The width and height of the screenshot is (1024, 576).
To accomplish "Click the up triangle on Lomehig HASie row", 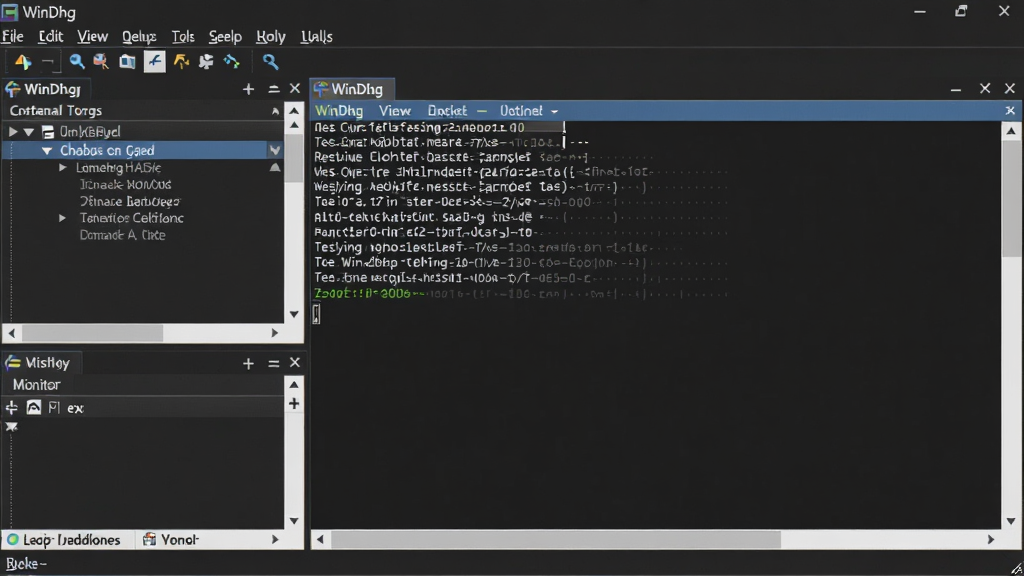I will pos(275,167).
